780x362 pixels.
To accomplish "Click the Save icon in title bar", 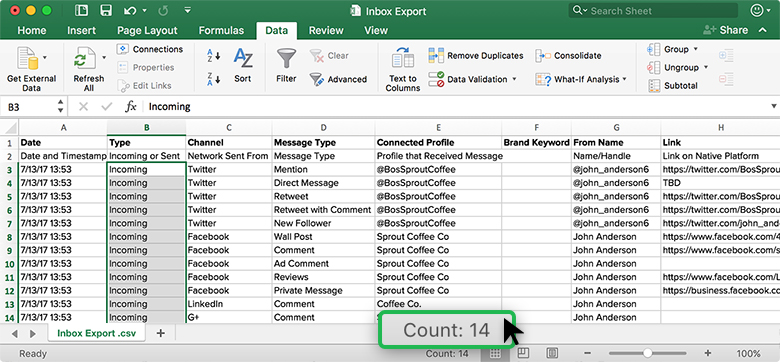I will click(105, 10).
